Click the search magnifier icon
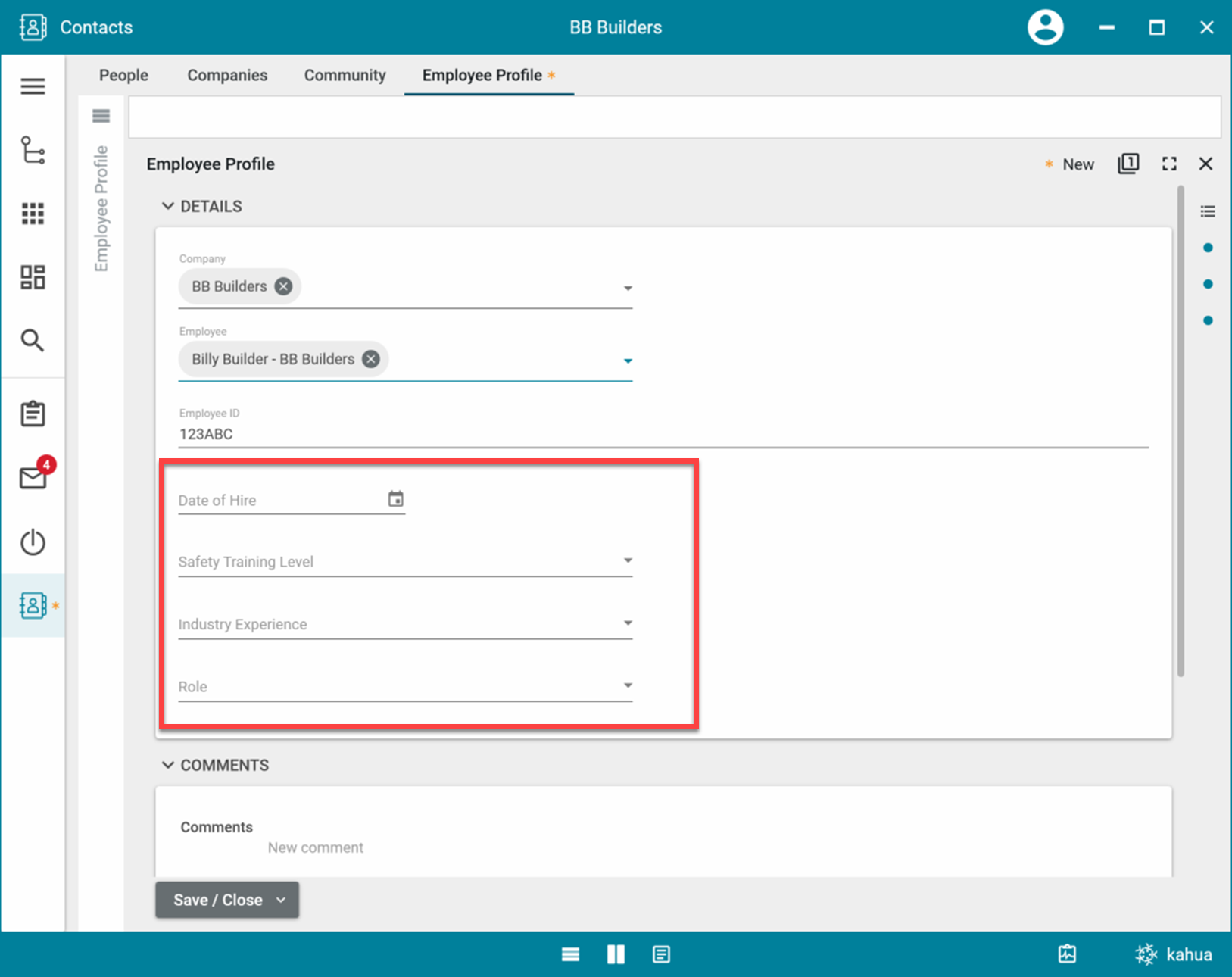This screenshot has height=977, width=1232. pyautogui.click(x=33, y=341)
